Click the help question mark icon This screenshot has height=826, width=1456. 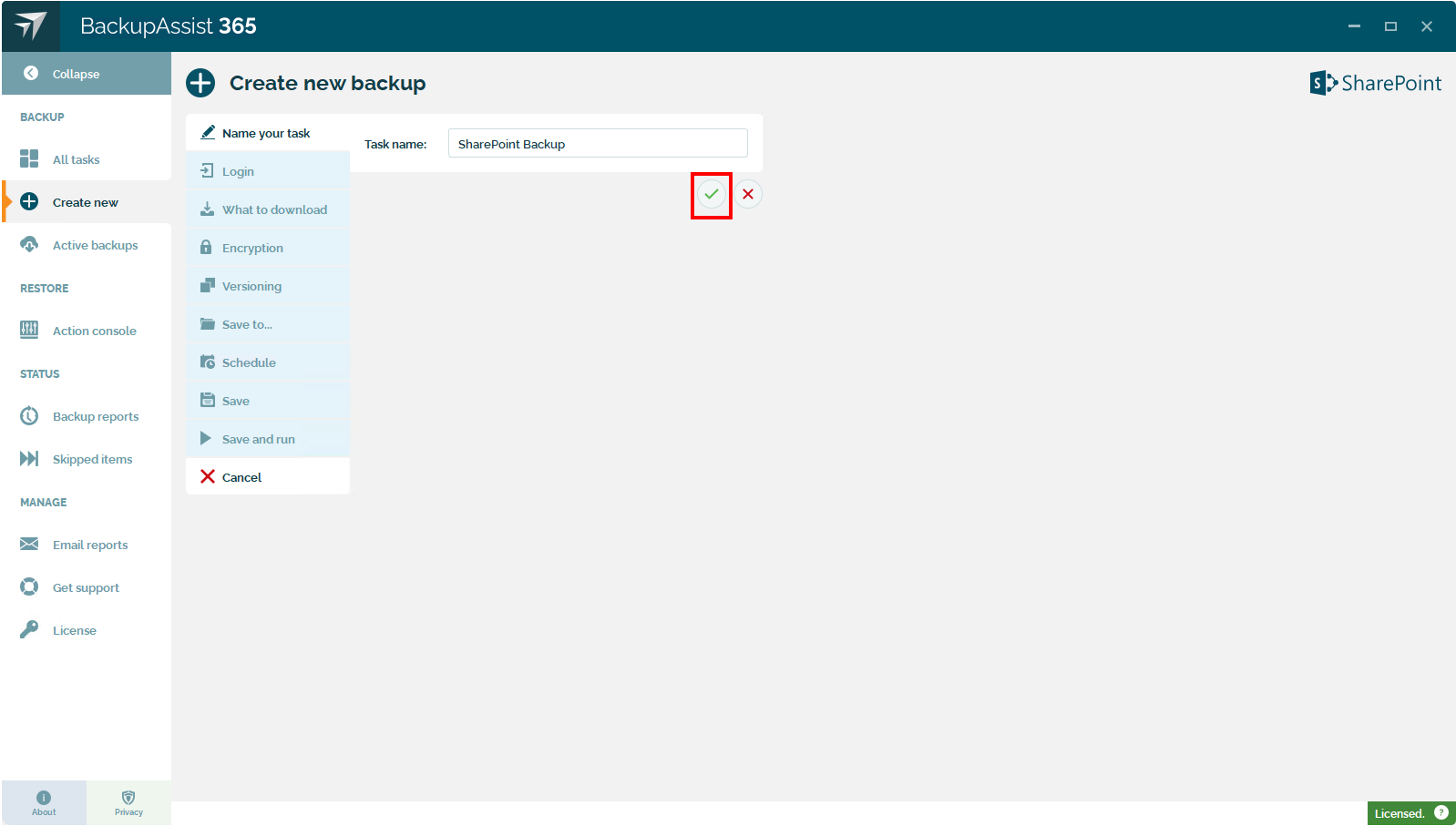[1441, 813]
